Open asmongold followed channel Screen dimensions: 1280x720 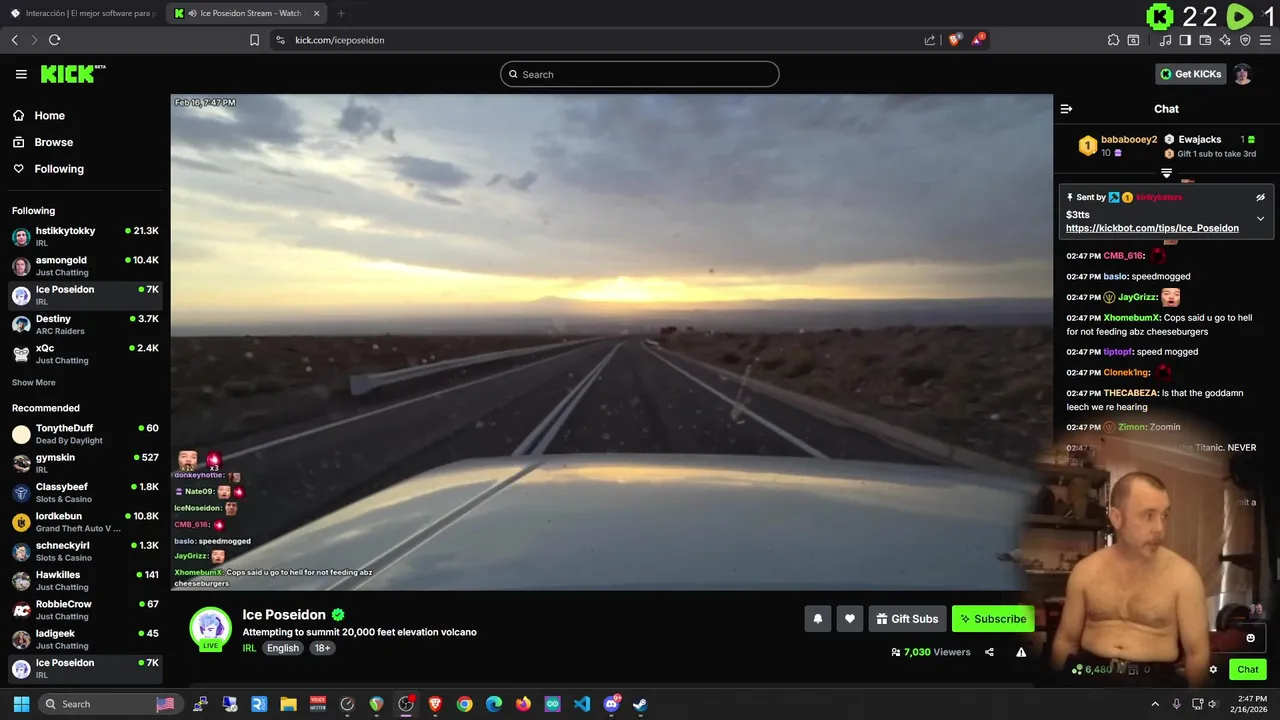(x=85, y=265)
